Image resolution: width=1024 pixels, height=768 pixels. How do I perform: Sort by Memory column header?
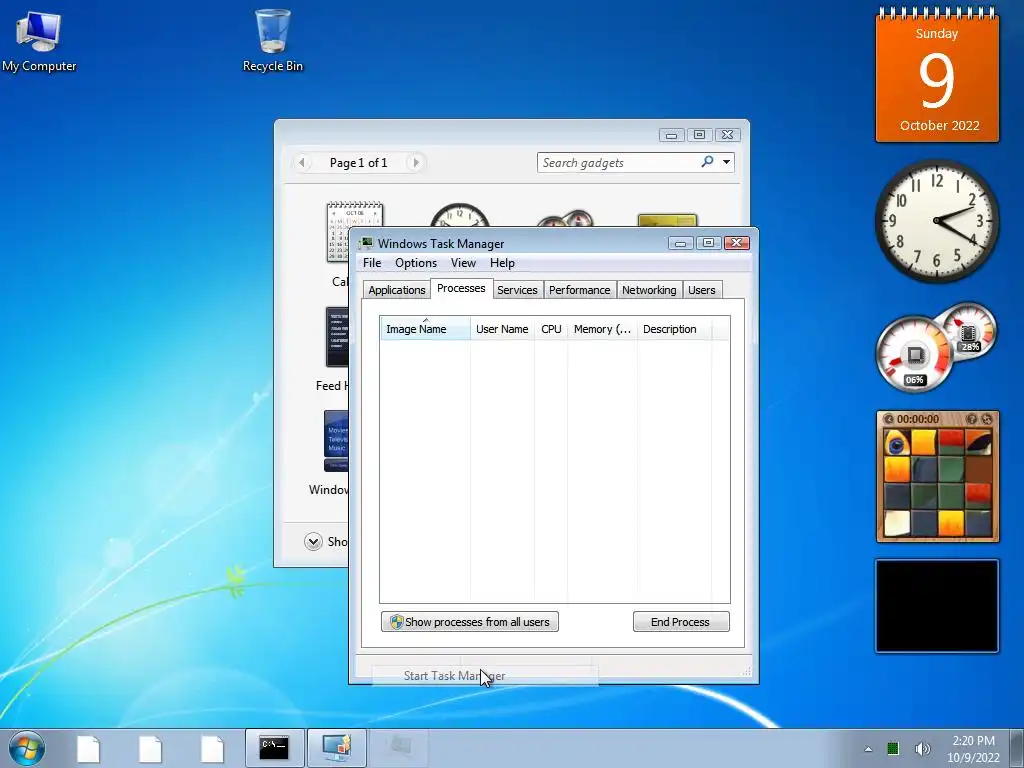[602, 329]
